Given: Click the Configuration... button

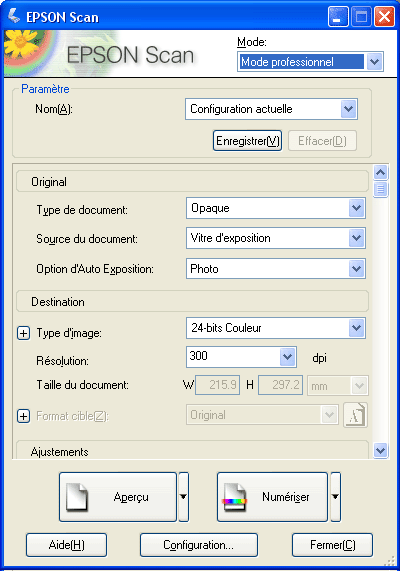Looking at the screenshot, I should (x=199, y=545).
